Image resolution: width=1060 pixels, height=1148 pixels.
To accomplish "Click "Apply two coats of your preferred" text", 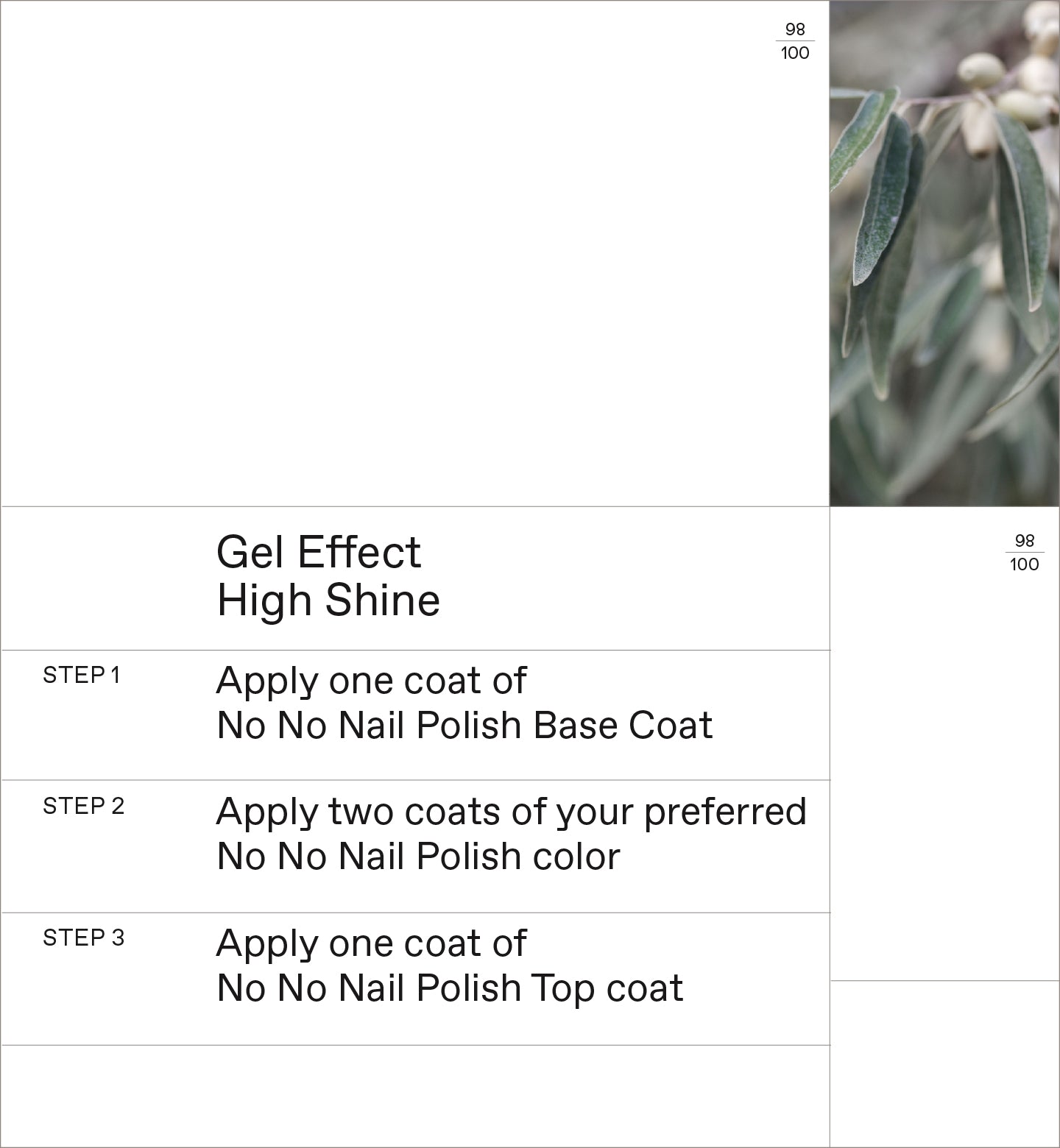I will (511, 812).
